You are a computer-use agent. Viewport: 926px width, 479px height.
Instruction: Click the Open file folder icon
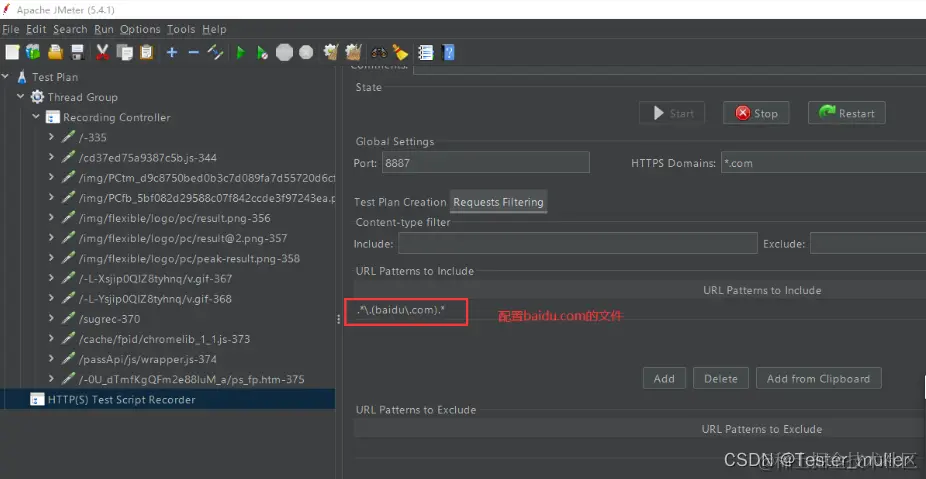pyautogui.click(x=56, y=53)
